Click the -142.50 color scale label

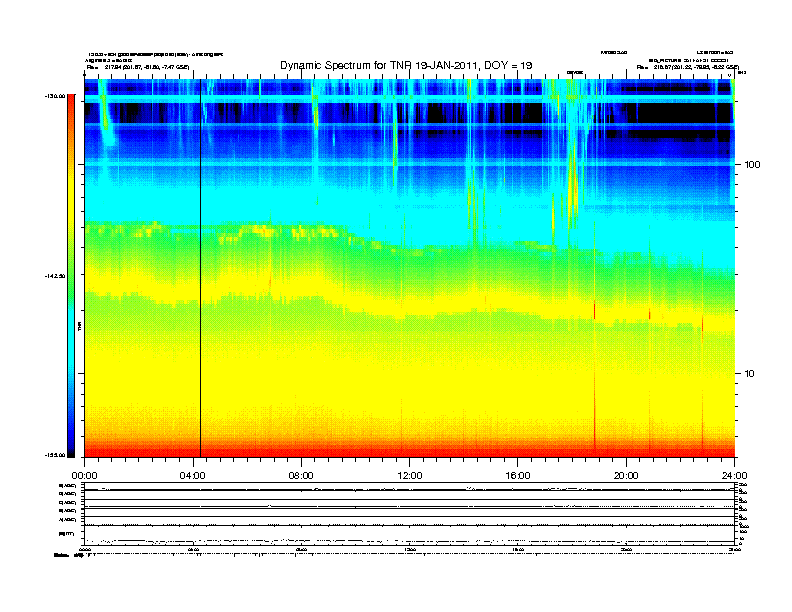point(54,276)
